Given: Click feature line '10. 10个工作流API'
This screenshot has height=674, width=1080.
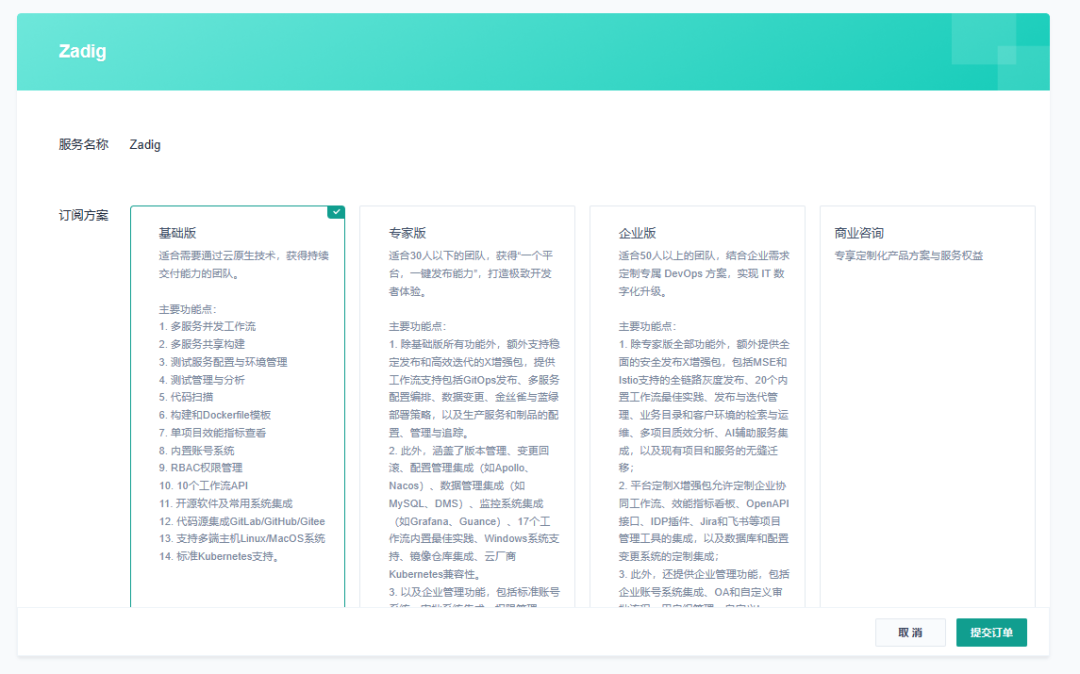Looking at the screenshot, I should (x=203, y=486).
